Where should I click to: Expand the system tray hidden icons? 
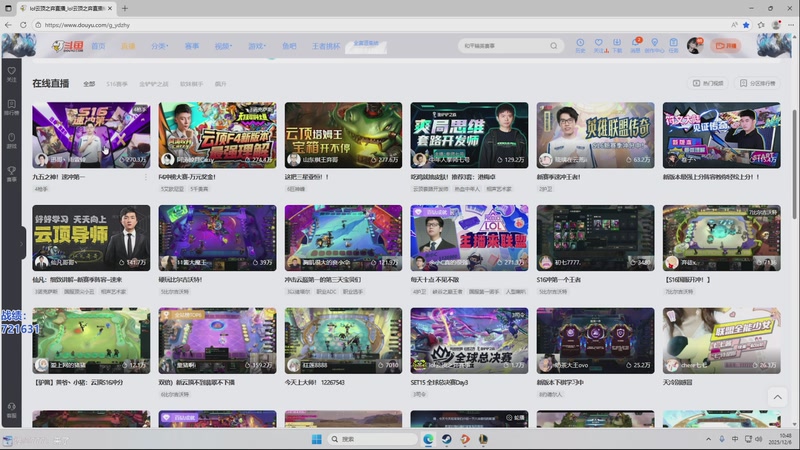point(708,439)
